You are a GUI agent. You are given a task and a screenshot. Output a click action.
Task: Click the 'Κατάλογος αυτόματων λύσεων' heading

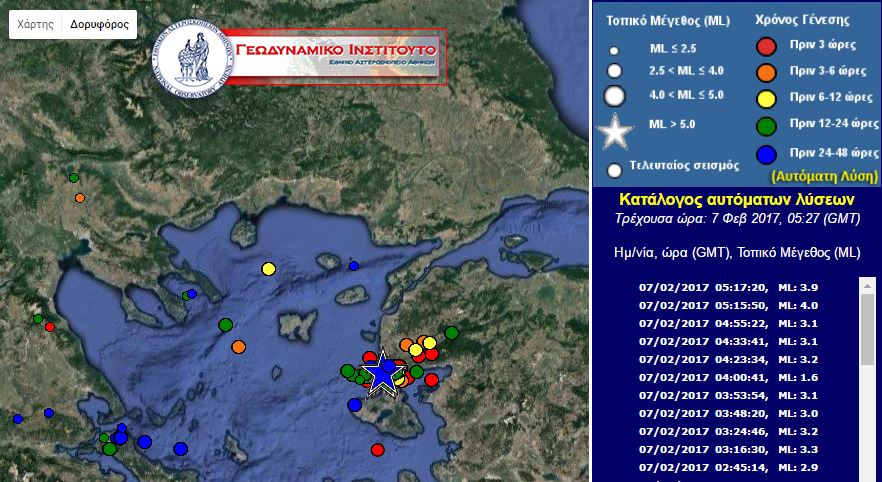pyautogui.click(x=736, y=200)
